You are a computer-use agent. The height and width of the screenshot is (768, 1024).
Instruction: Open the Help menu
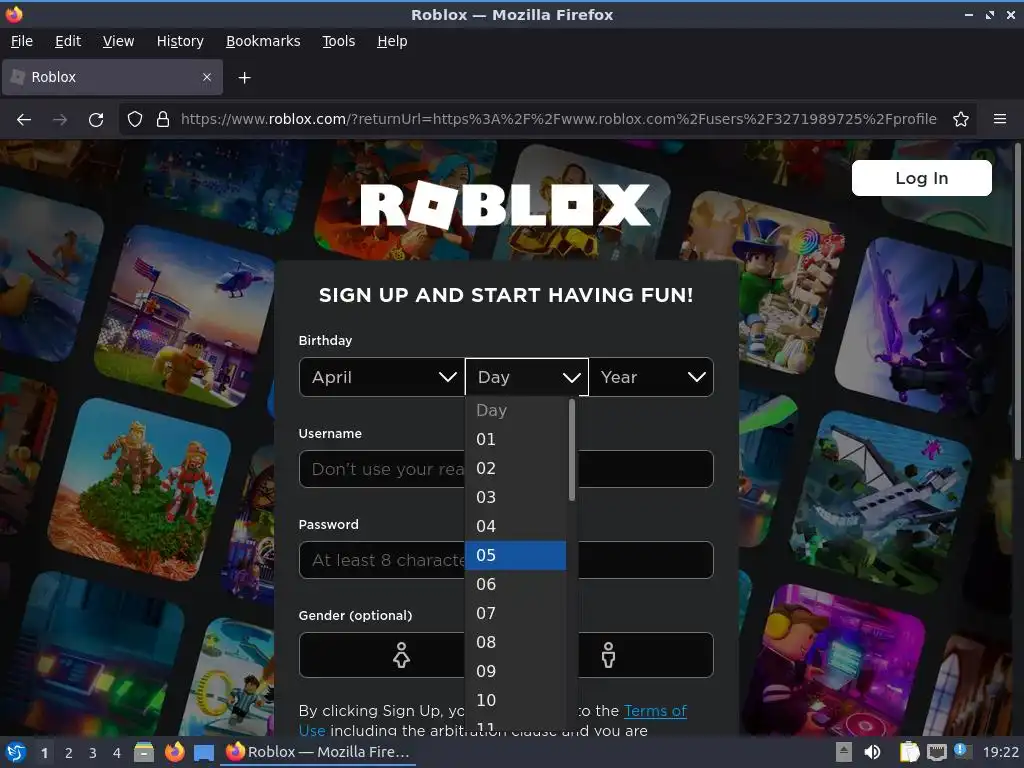click(x=392, y=41)
